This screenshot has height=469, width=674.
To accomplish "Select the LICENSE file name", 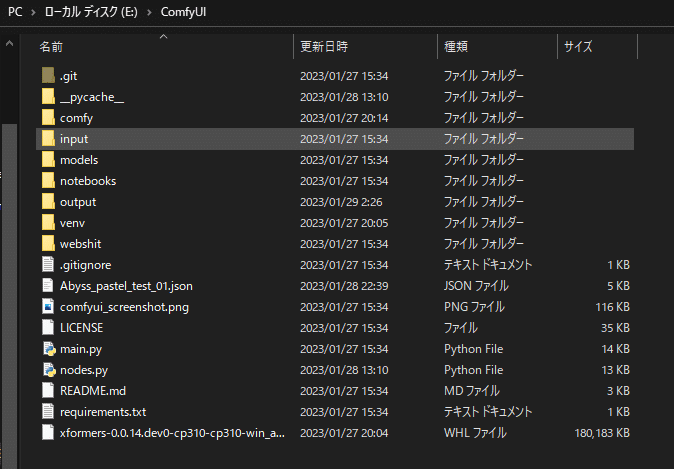I will pyautogui.click(x=82, y=328).
